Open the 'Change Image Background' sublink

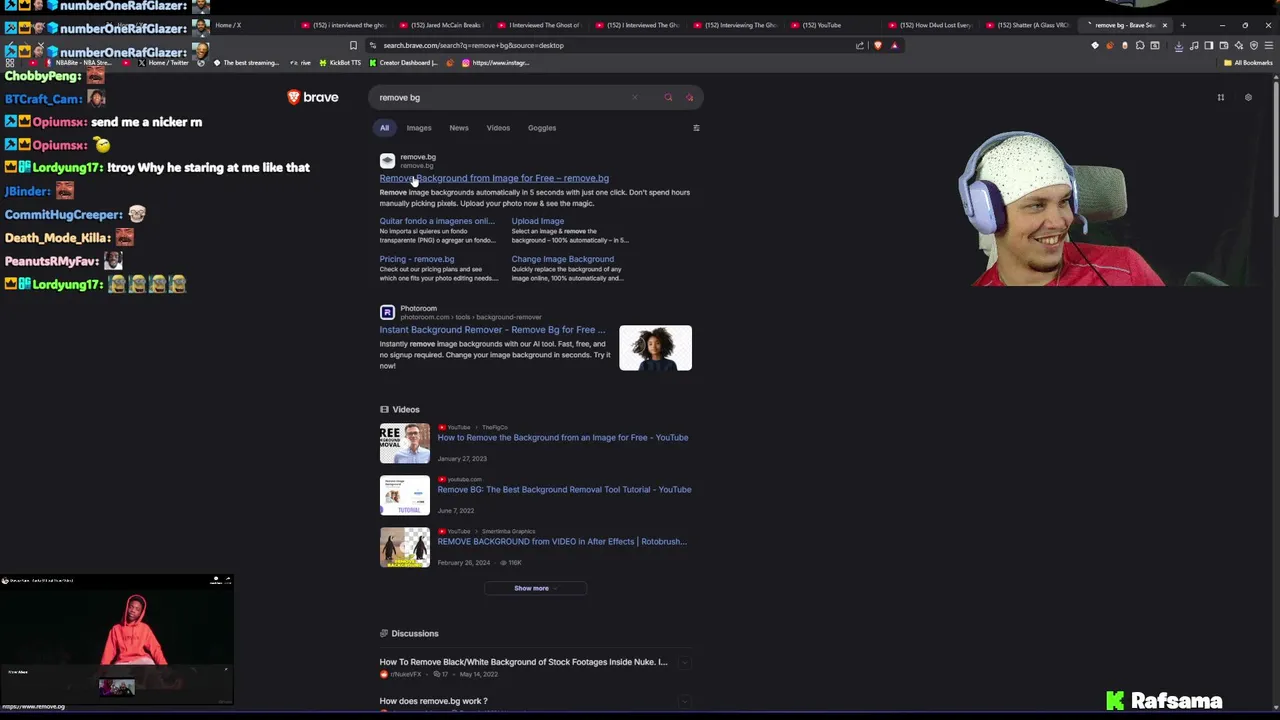point(563,259)
